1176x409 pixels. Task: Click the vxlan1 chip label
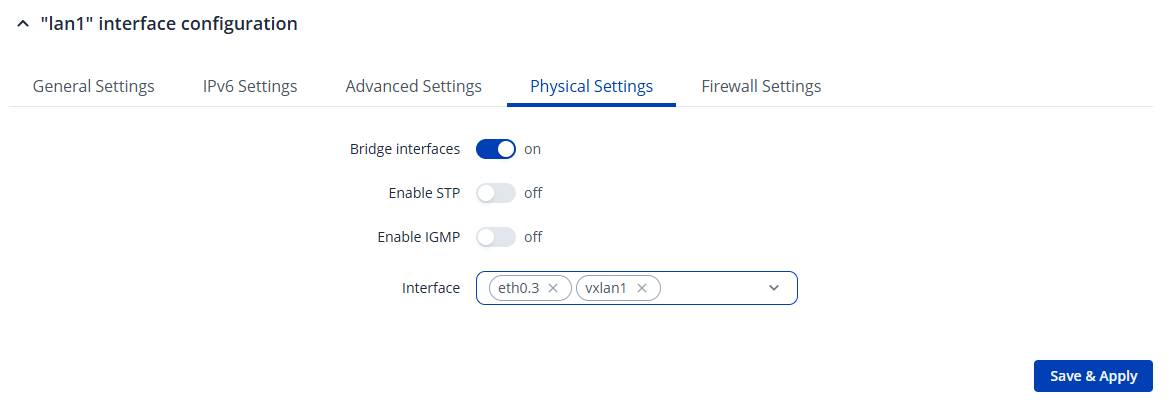[x=606, y=288]
